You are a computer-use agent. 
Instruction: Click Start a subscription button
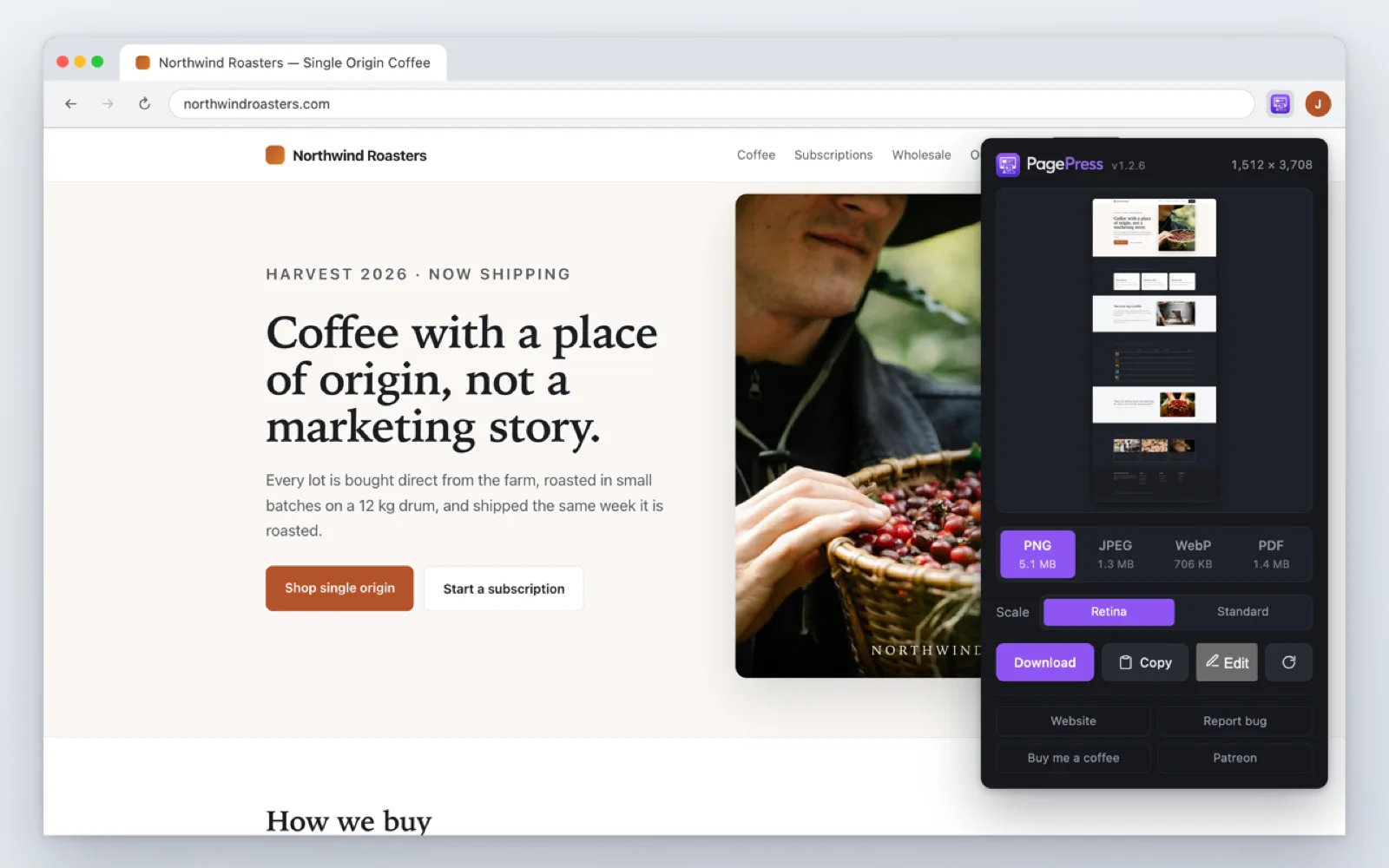pos(504,589)
